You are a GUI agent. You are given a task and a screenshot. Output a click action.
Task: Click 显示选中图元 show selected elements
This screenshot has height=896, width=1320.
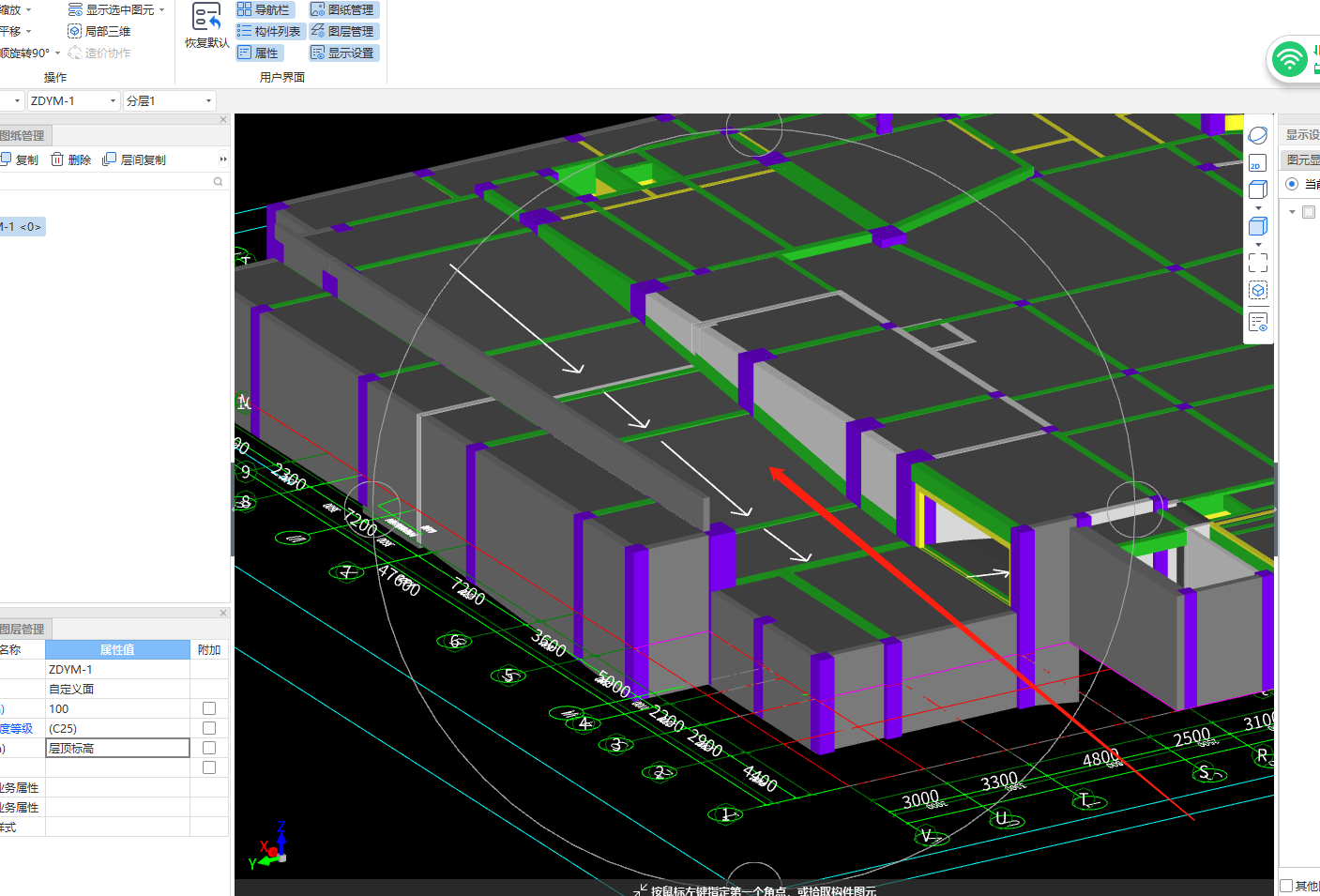[111, 9]
